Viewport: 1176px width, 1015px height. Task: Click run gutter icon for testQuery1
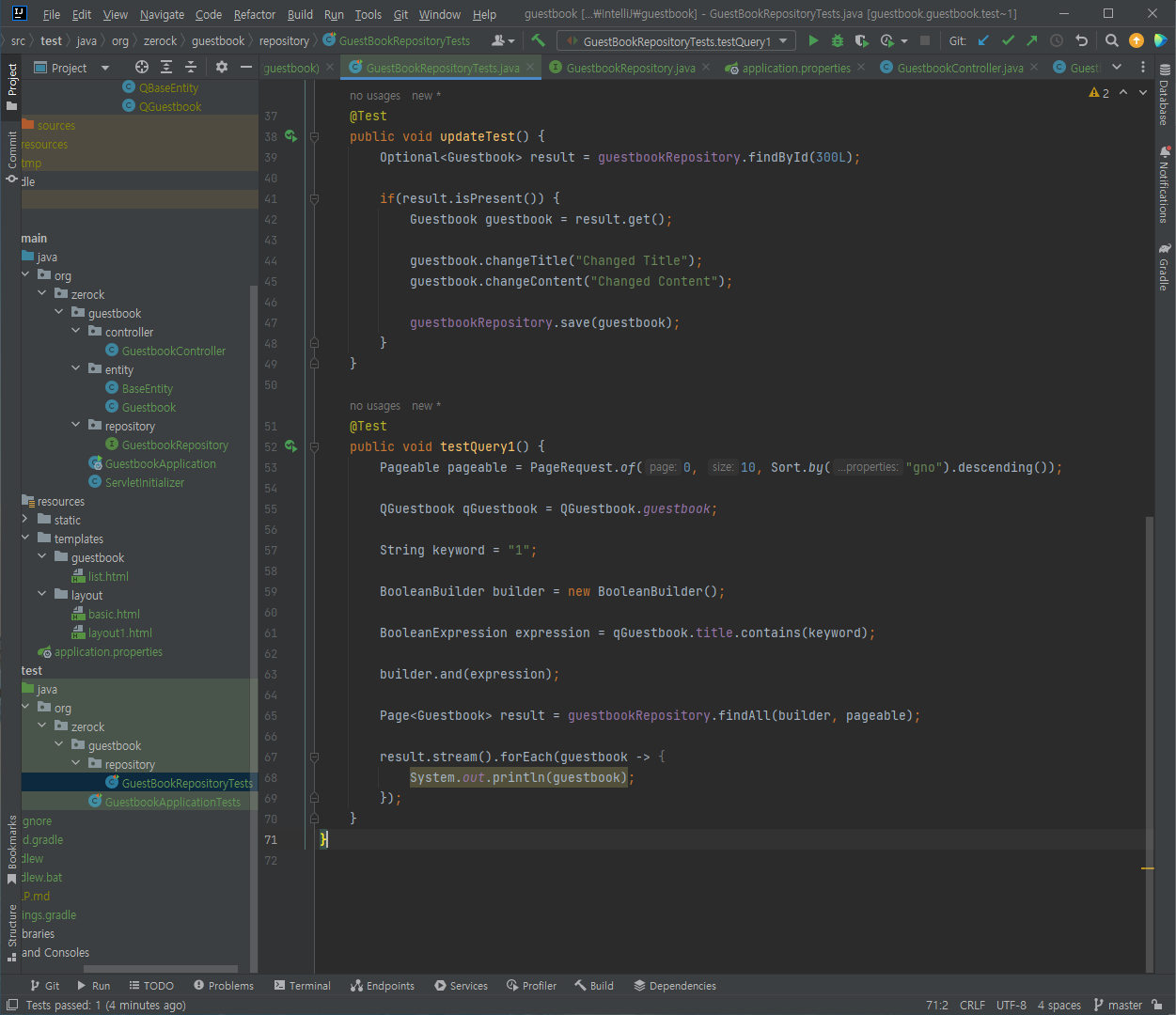tap(291, 446)
